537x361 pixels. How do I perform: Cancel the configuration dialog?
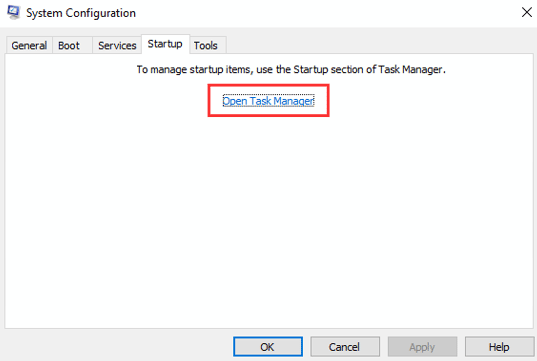pyautogui.click(x=345, y=347)
